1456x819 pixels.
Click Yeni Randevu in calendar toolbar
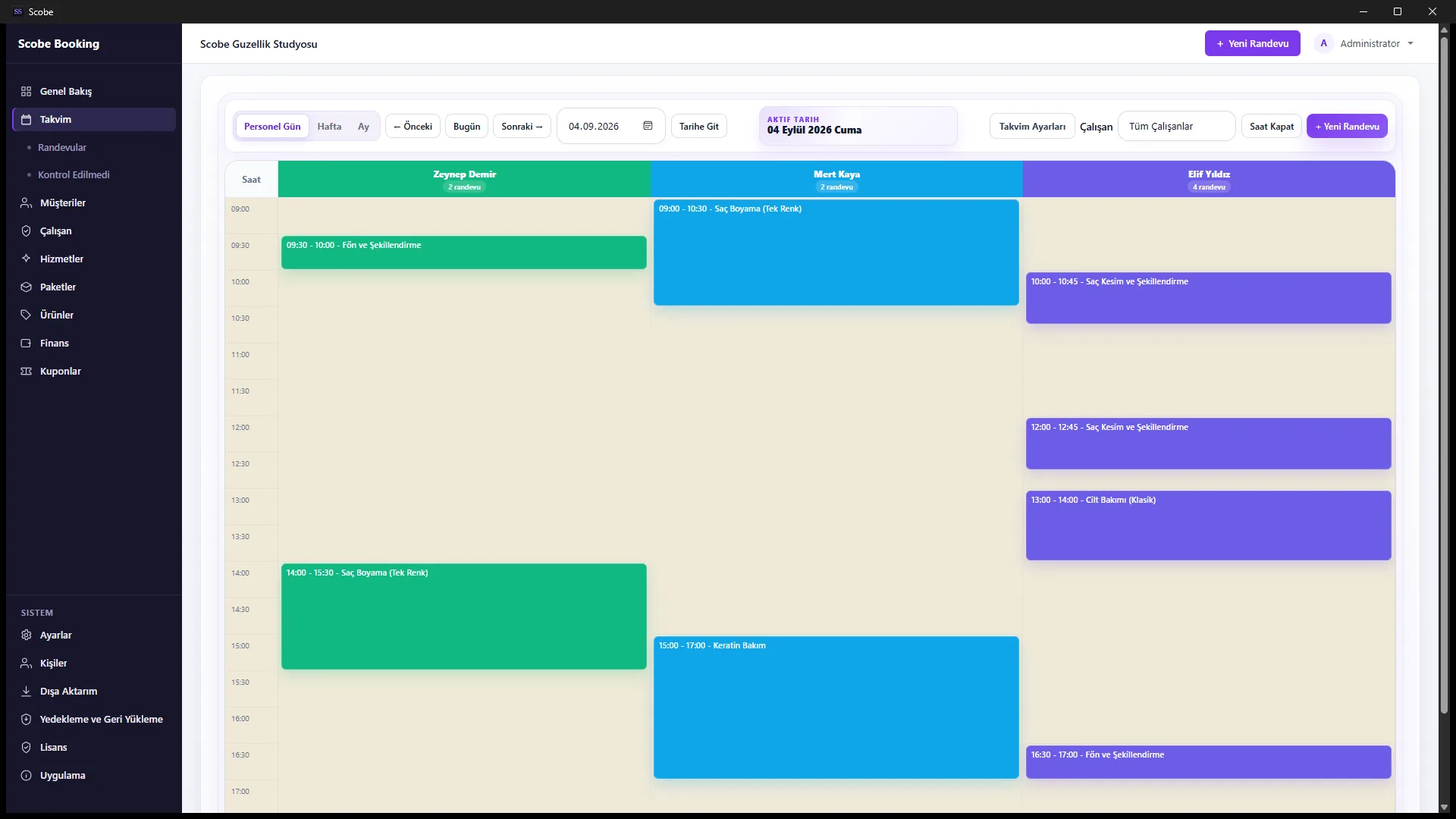pos(1347,126)
